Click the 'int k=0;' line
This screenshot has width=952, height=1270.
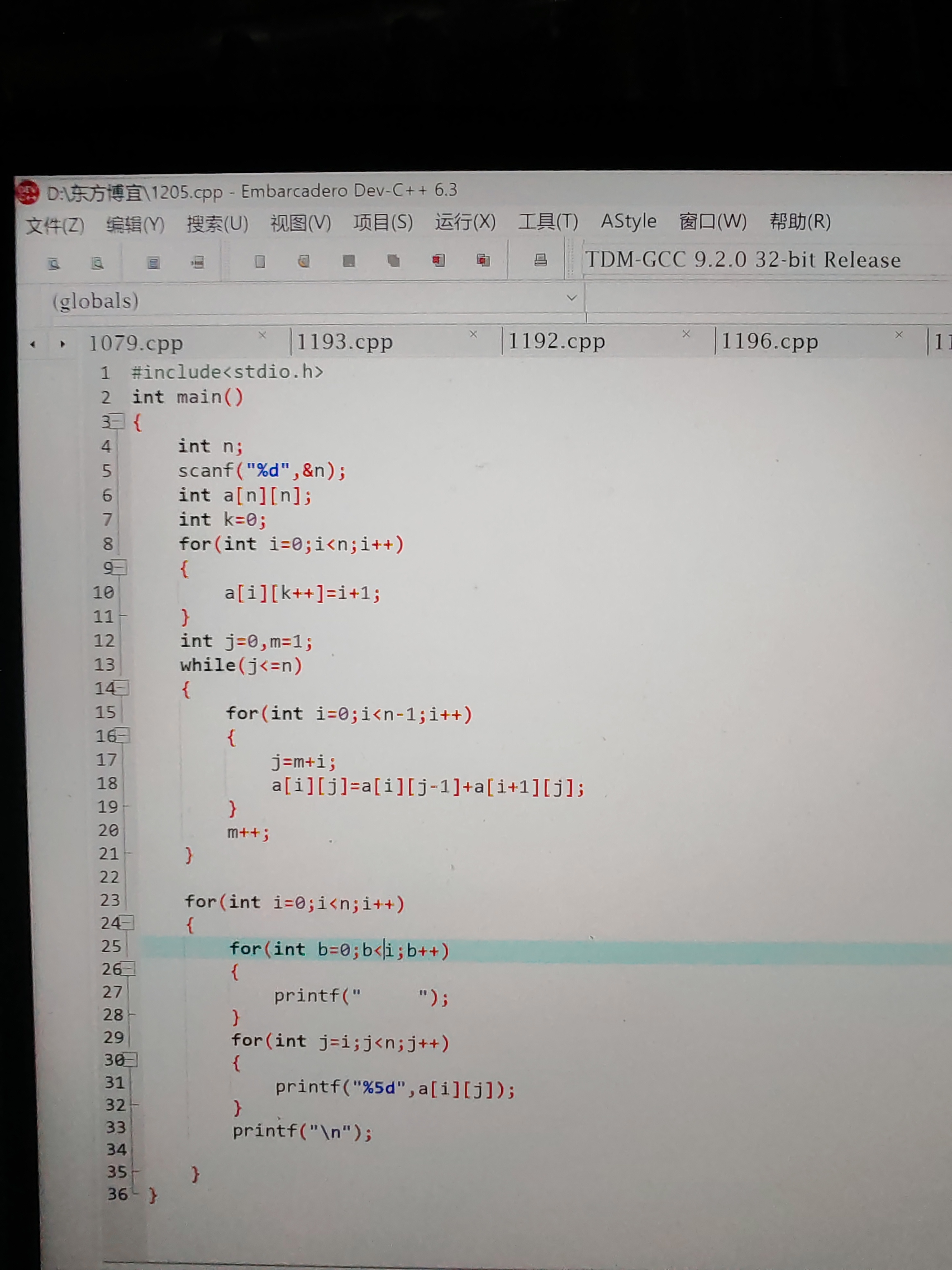pyautogui.click(x=223, y=520)
